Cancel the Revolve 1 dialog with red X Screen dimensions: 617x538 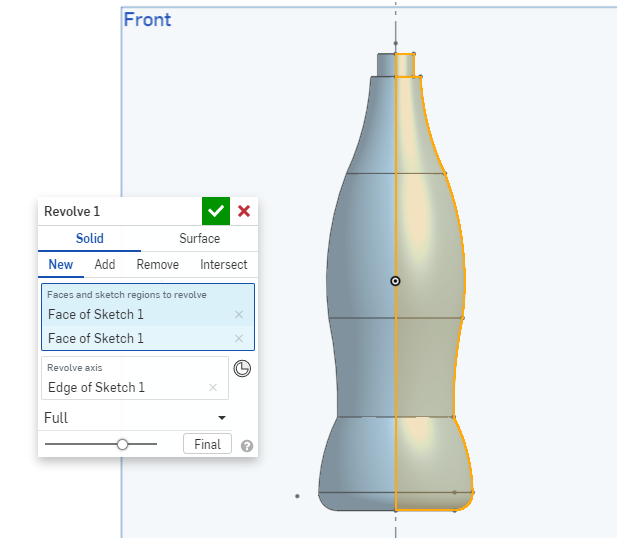(244, 211)
